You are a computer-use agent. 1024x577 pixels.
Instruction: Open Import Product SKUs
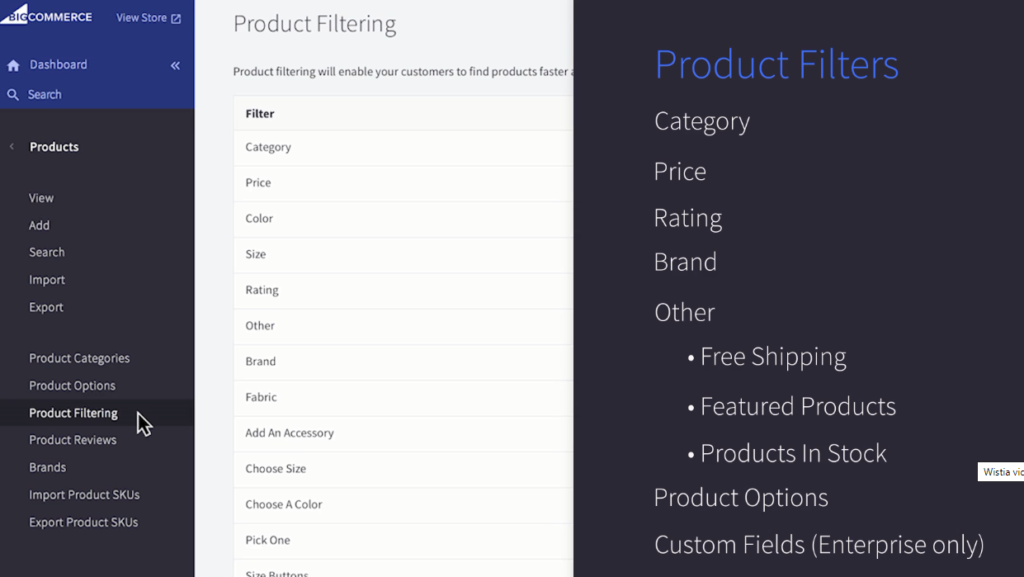pyautogui.click(x=84, y=495)
